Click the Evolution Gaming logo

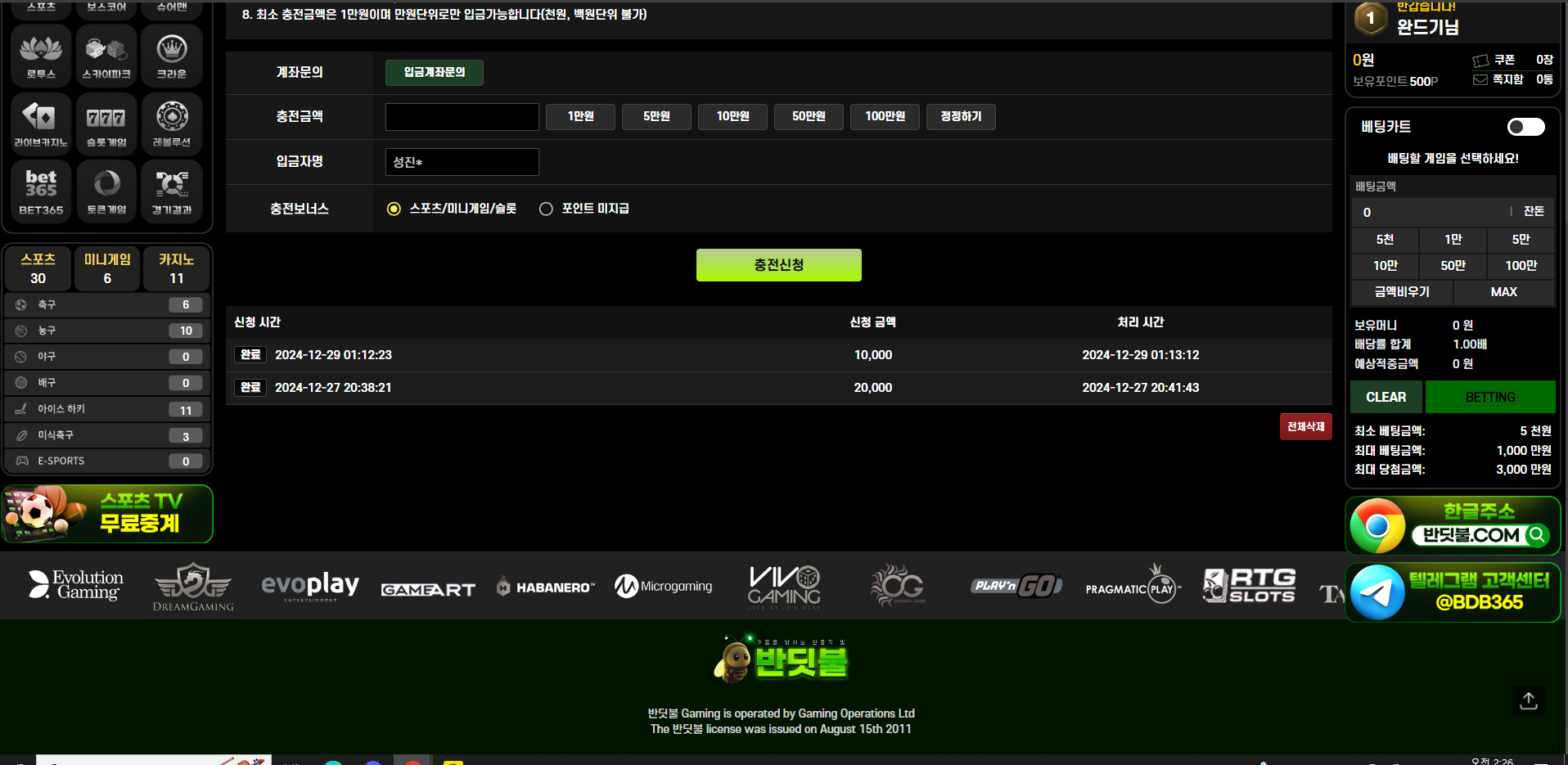pyautogui.click(x=76, y=585)
